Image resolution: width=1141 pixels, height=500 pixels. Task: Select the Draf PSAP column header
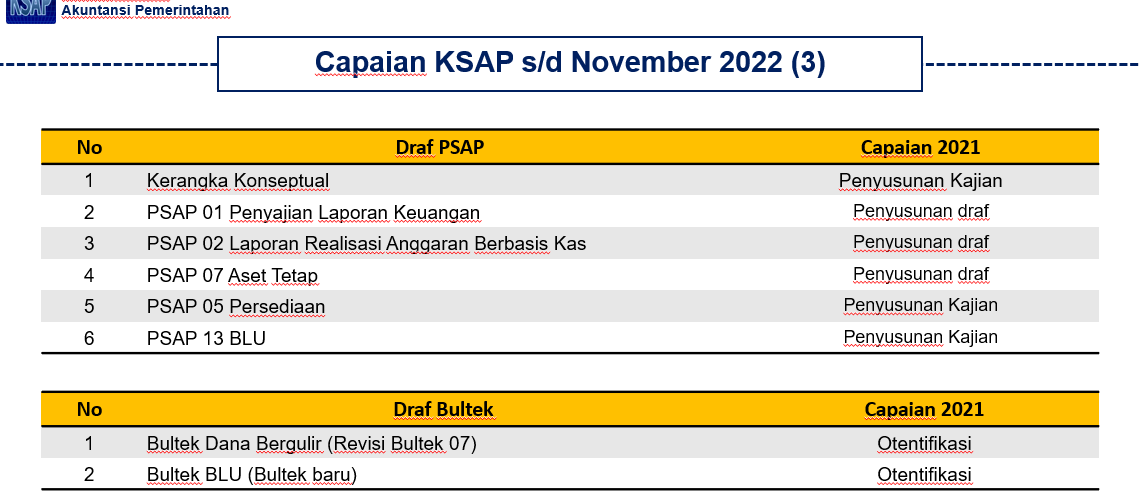pyautogui.click(x=440, y=148)
